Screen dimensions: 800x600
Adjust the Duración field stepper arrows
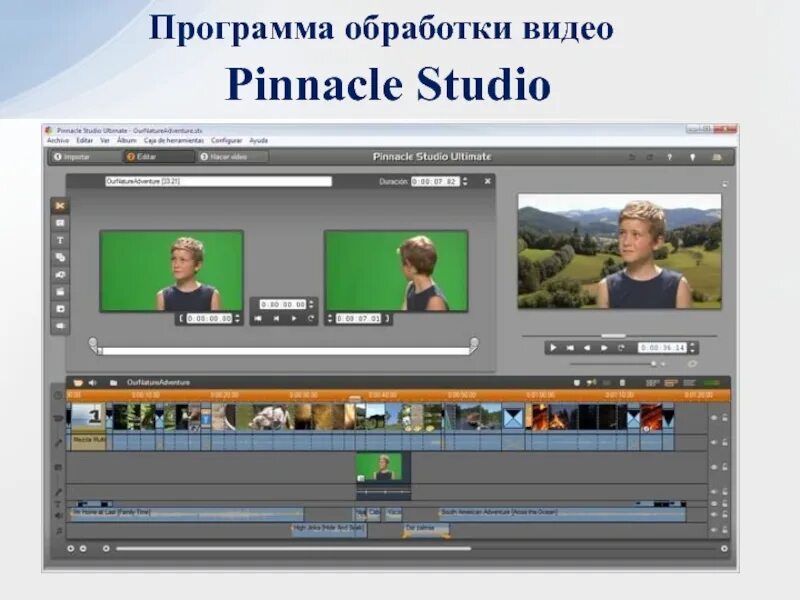point(465,181)
